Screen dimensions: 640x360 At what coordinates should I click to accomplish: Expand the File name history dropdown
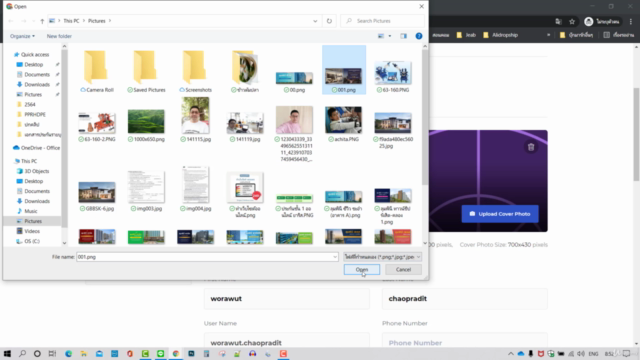click(x=335, y=257)
